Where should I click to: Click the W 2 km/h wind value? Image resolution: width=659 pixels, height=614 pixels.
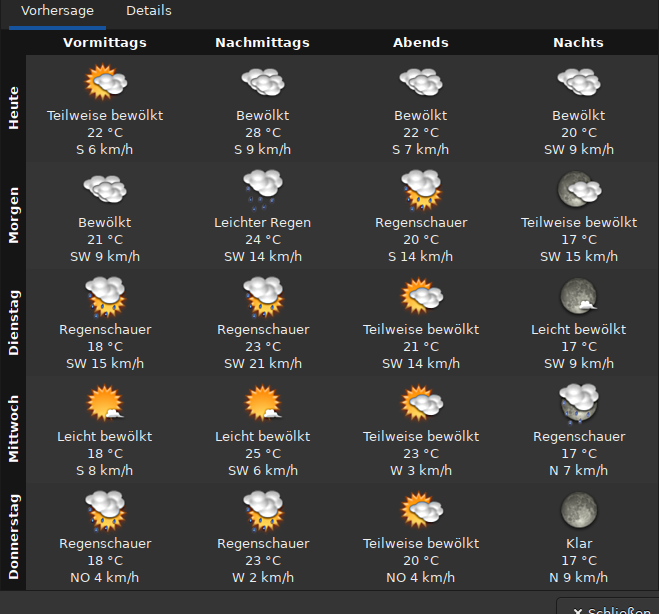point(263,577)
